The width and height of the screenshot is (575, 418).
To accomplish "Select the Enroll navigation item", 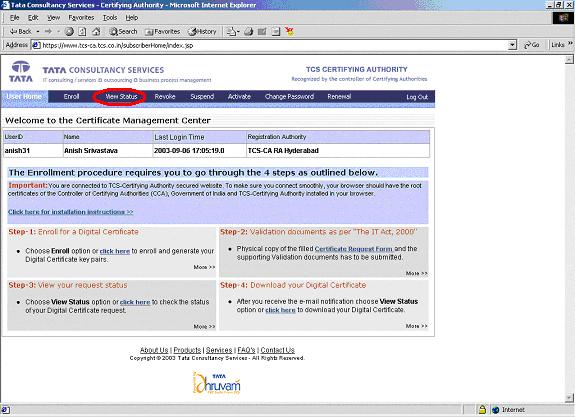I will click(x=72, y=97).
